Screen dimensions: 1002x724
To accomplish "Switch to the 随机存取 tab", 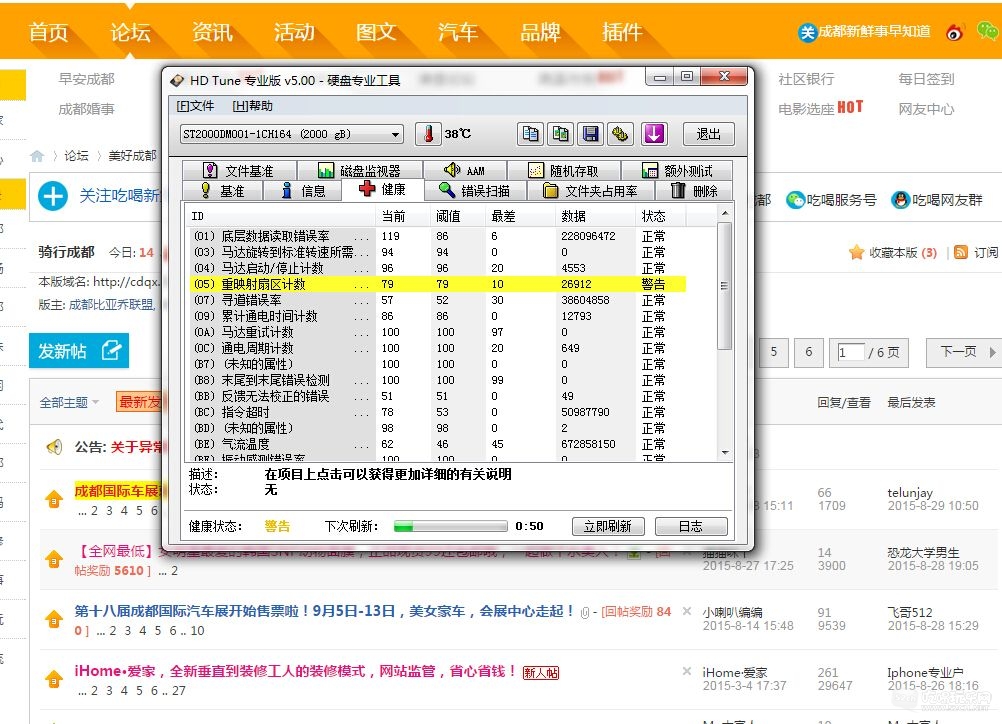I will pyautogui.click(x=564, y=171).
